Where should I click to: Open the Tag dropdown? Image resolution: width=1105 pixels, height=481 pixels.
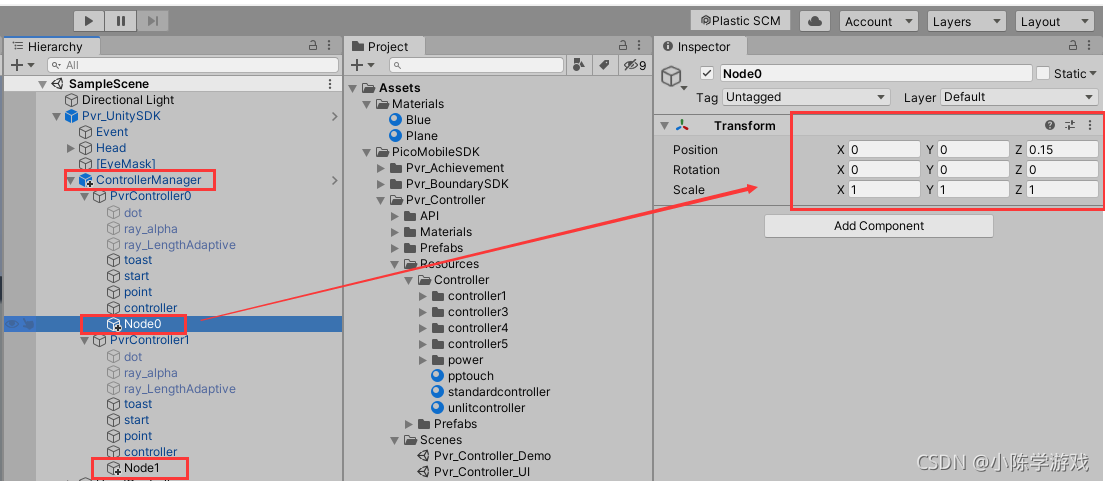[x=806, y=97]
